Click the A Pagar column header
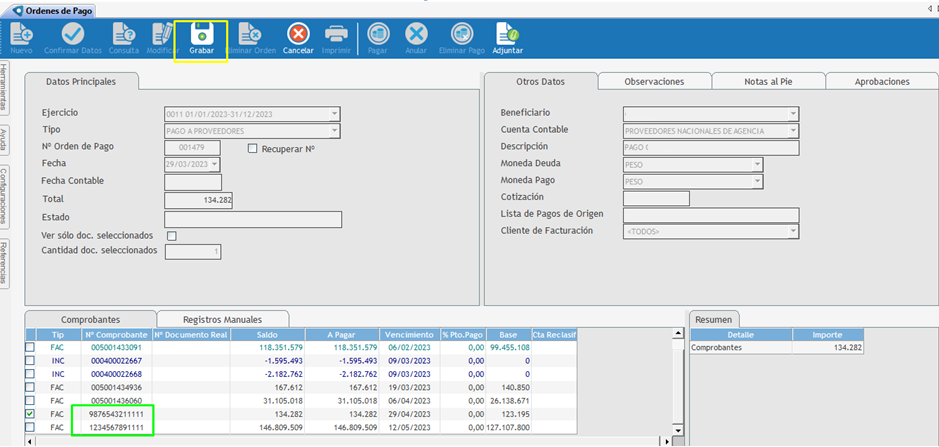This screenshot has height=447, width=939. point(343,334)
